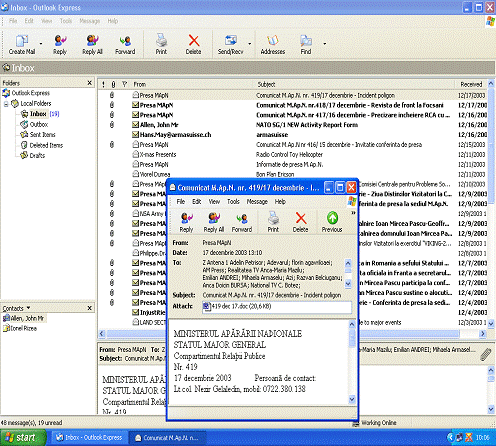Screen dimensions: 496x446
Task: Open File menu in message window
Action: point(181,202)
